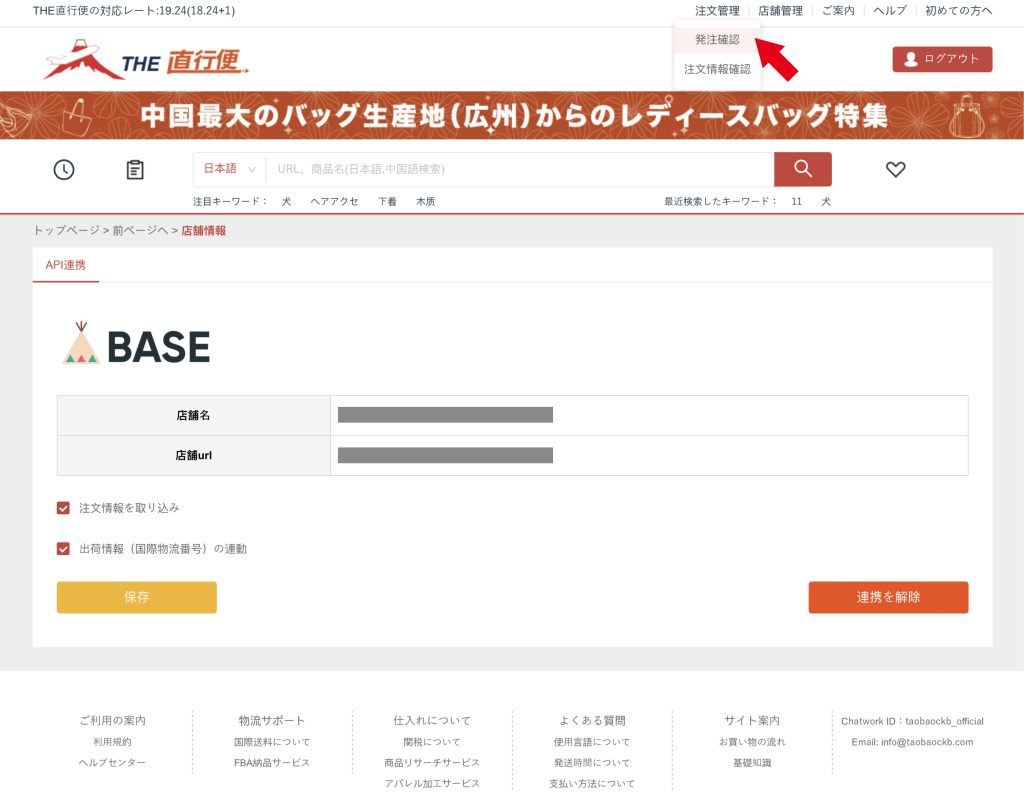The height and width of the screenshot is (792, 1024).
Task: Open footer link 基礎知識
Action: pyautogui.click(x=752, y=763)
